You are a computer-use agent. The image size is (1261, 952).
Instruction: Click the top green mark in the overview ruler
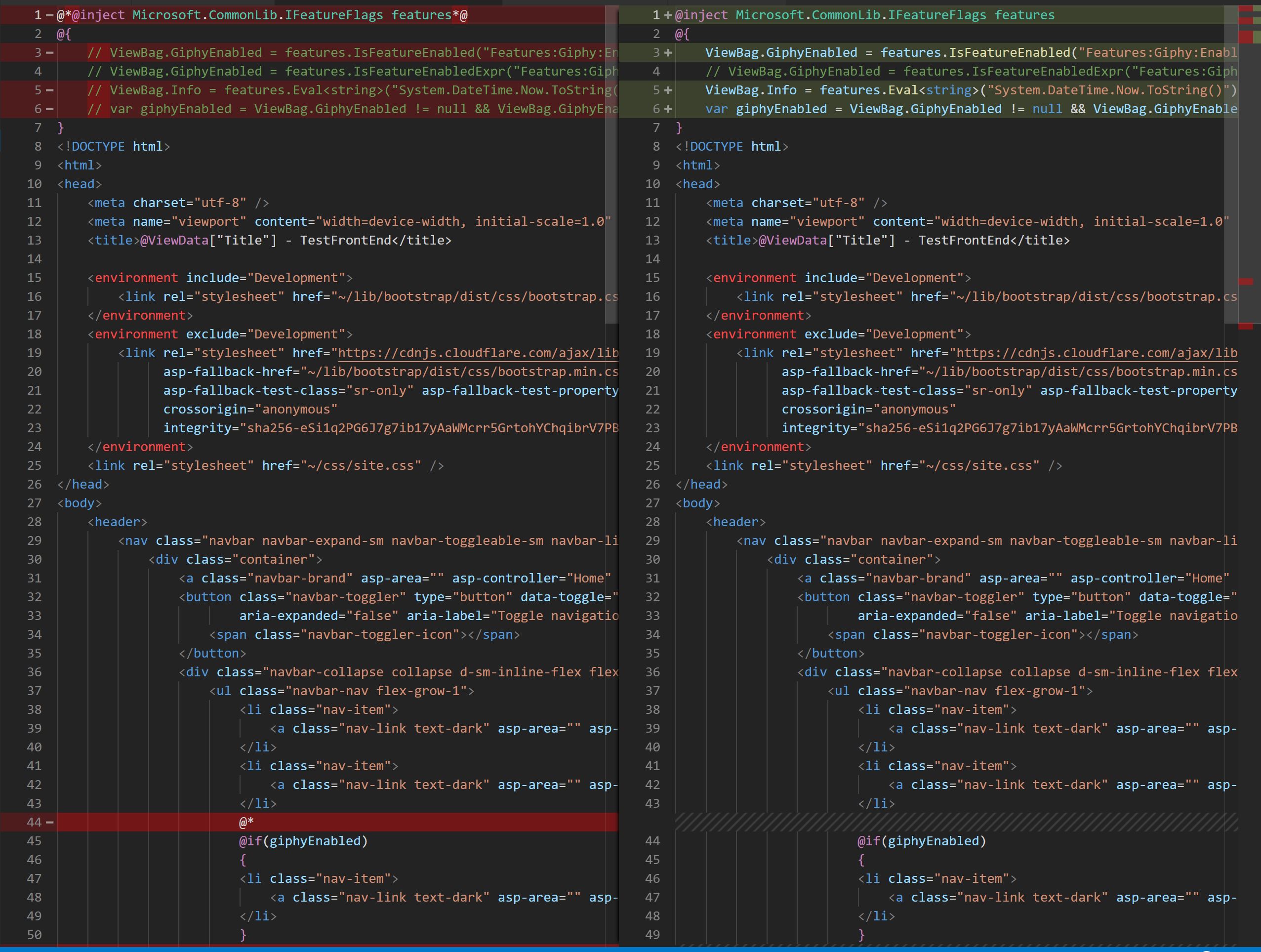coord(1256,9)
